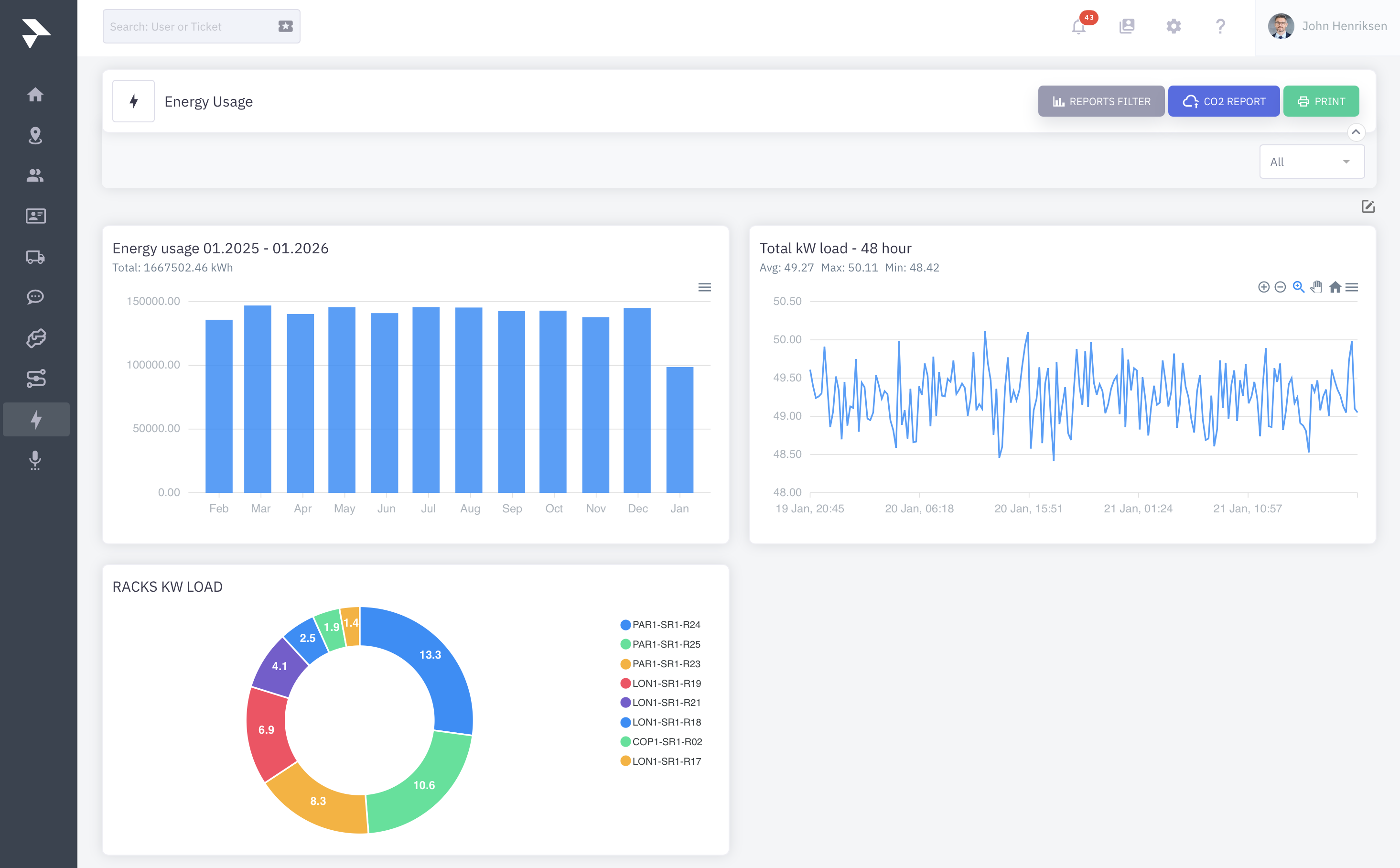The image size is (1400, 868).
Task: Open the shipments truck sidebar icon
Action: click(x=35, y=257)
